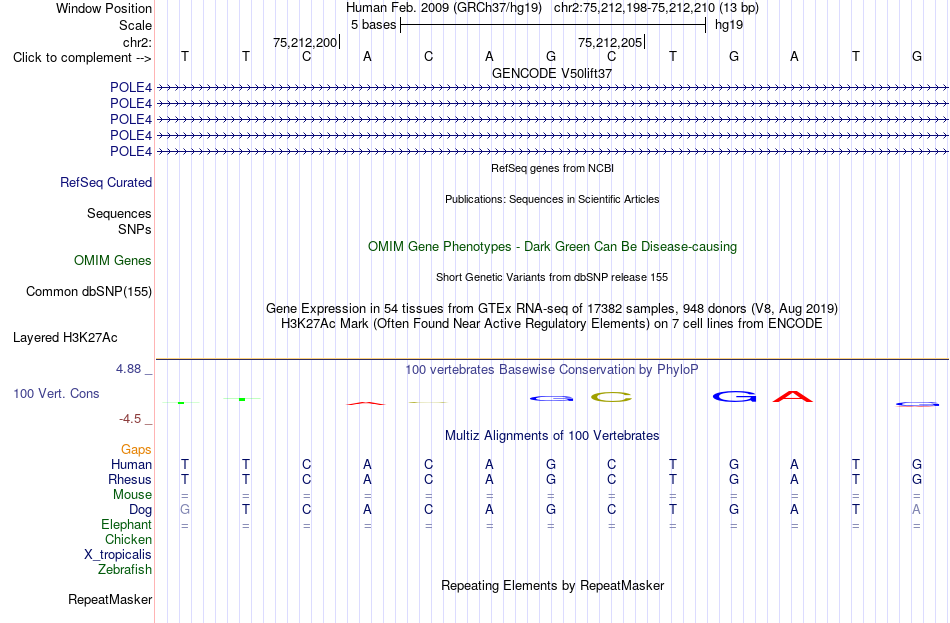
Task: Open the RefSeq Curated track label
Action: [x=106, y=182]
